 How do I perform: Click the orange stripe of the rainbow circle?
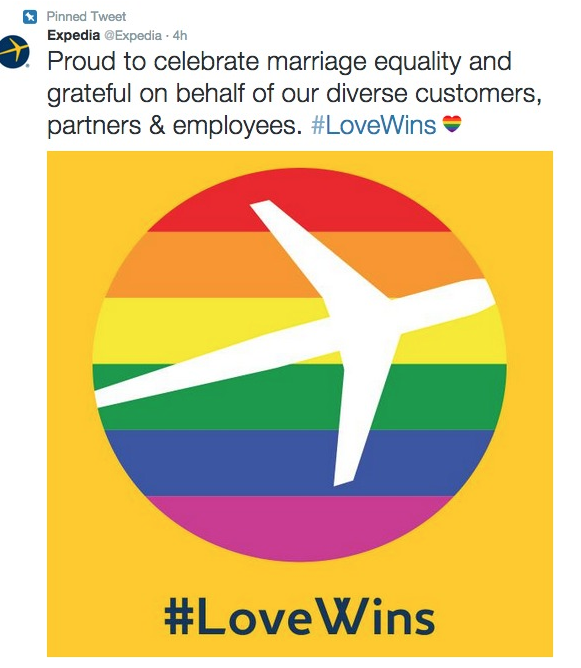[192, 265]
